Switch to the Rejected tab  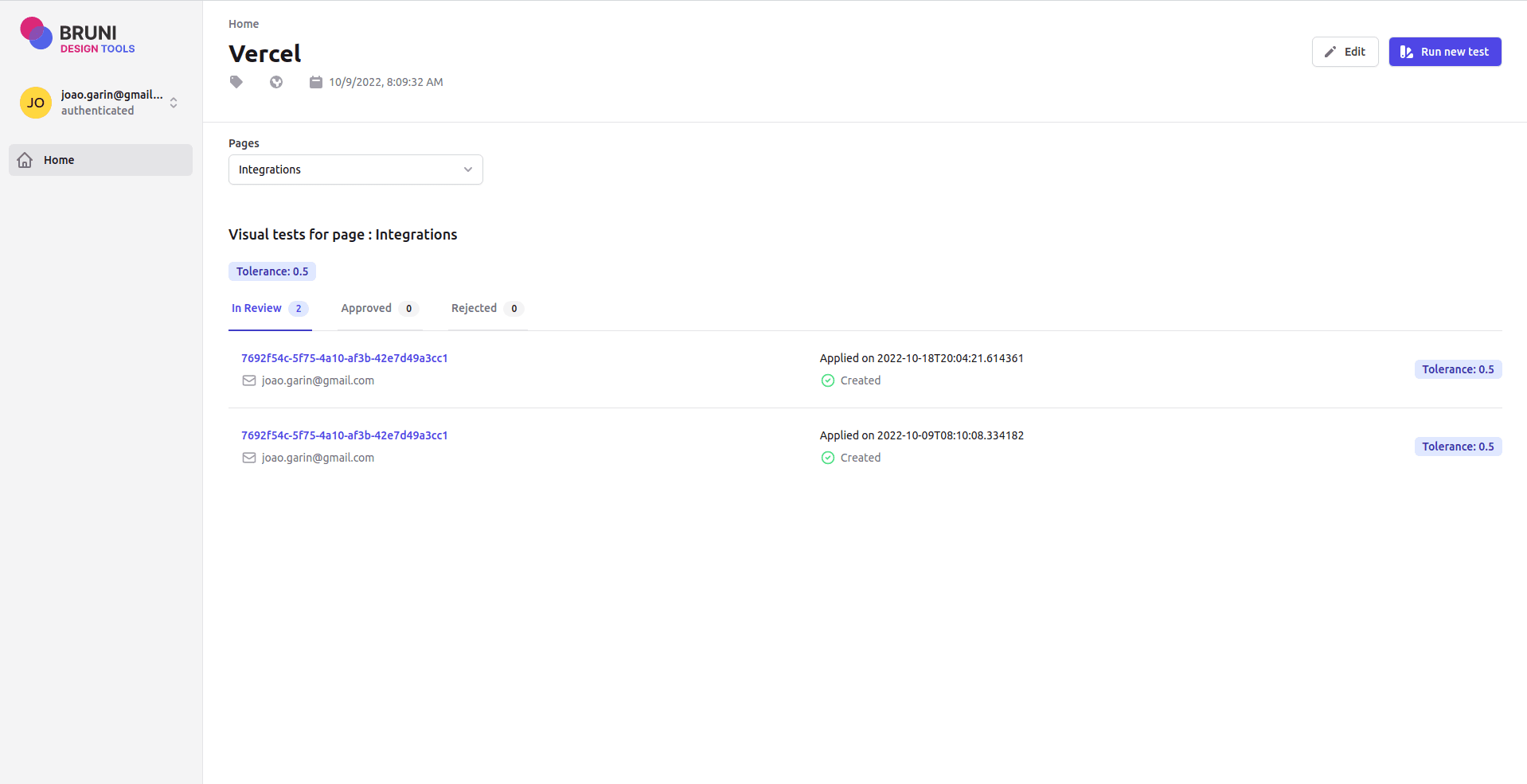click(487, 309)
